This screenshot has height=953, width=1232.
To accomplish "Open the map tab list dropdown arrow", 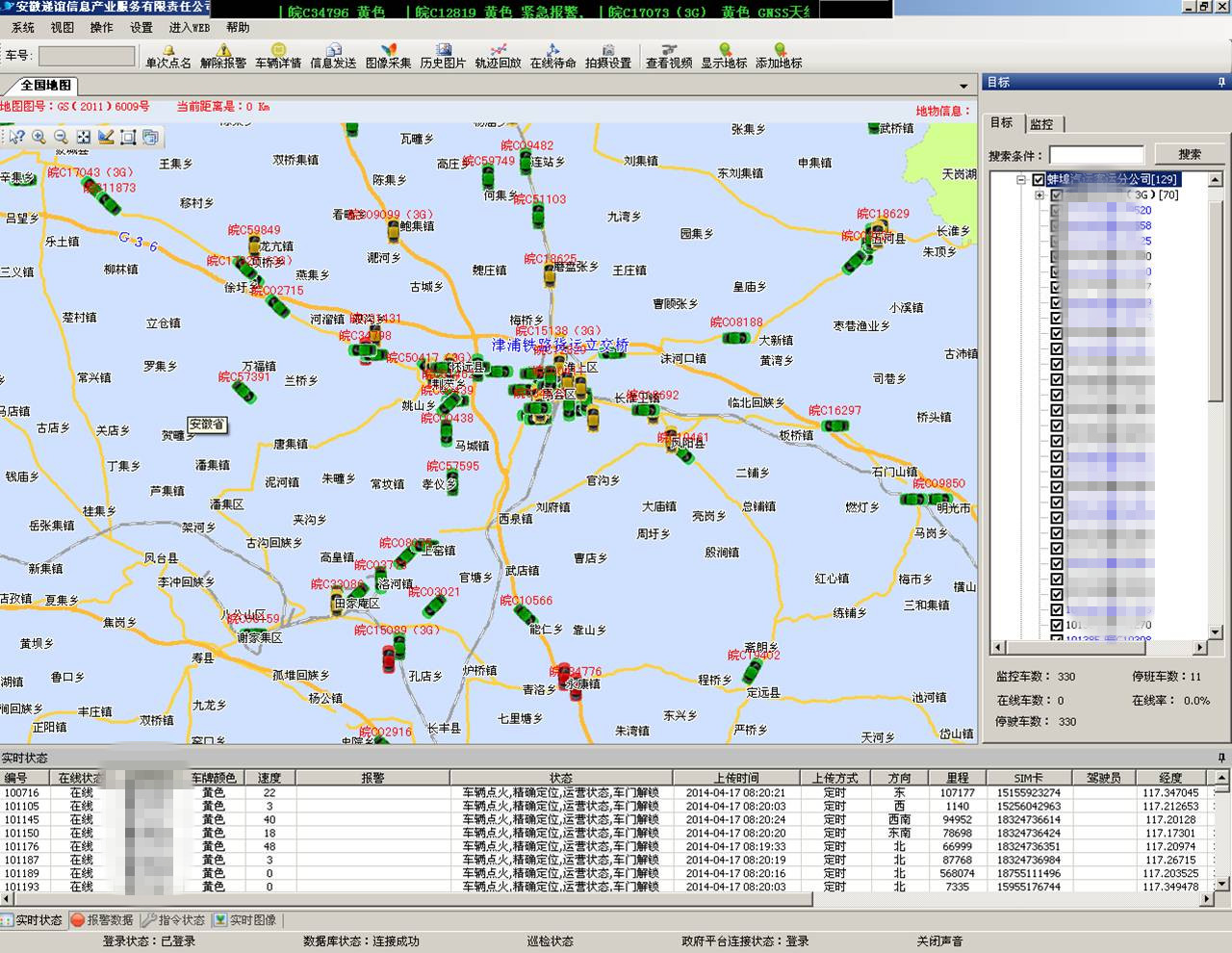I will point(963,86).
